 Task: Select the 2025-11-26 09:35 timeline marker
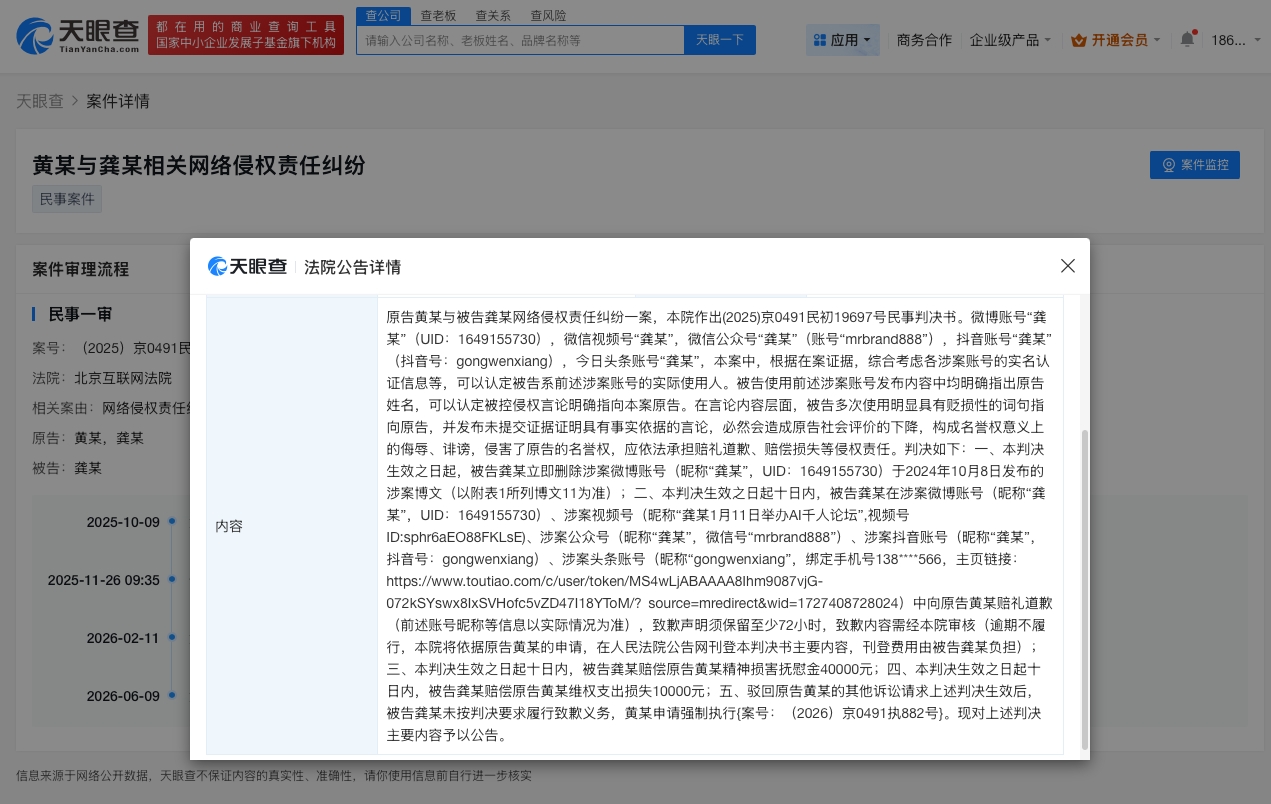[172, 580]
